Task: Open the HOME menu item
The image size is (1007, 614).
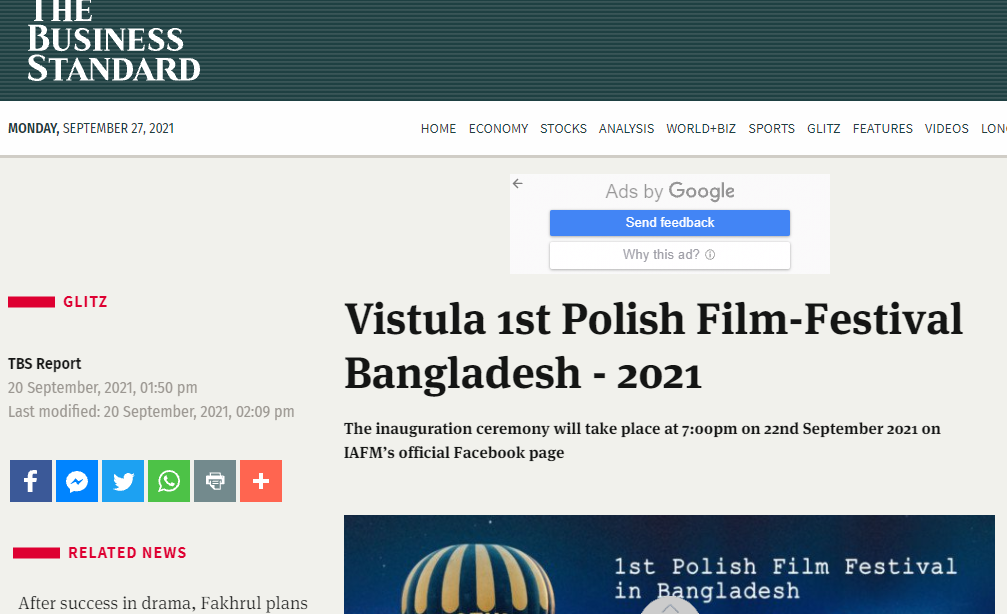Action: click(x=439, y=128)
